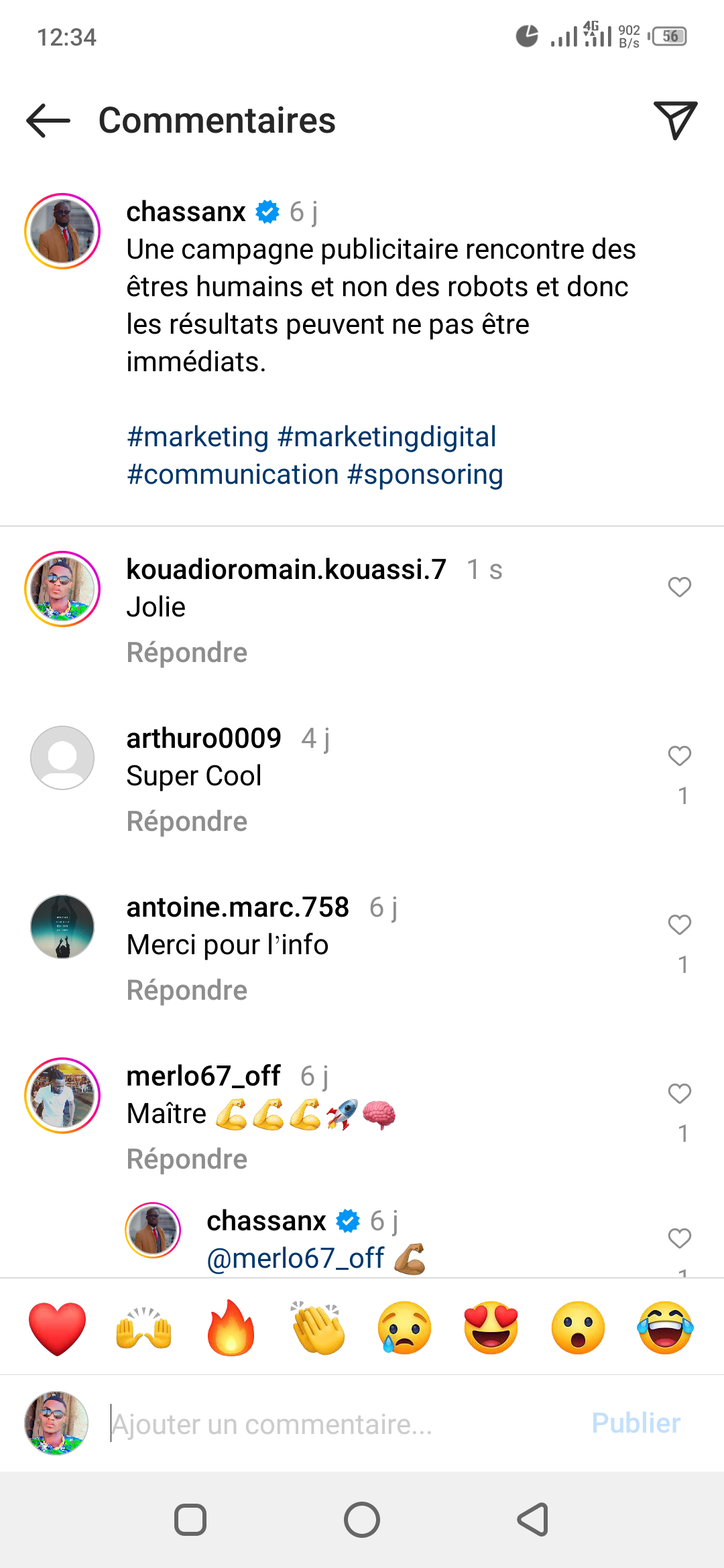Image resolution: width=724 pixels, height=1568 pixels.
Task: Reply to the "Jolie" comment
Action: click(187, 653)
